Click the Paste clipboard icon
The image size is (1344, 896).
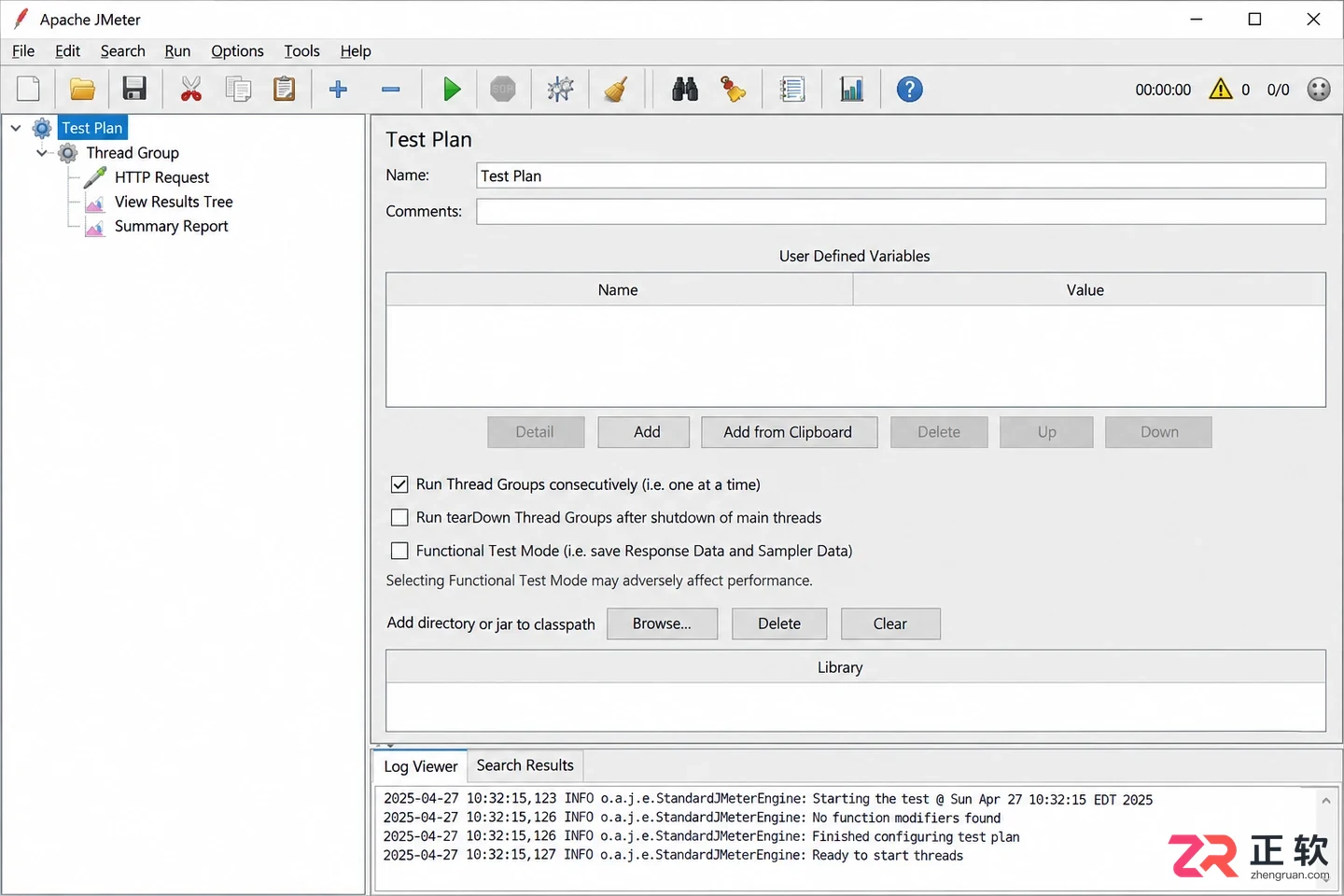pyautogui.click(x=285, y=90)
